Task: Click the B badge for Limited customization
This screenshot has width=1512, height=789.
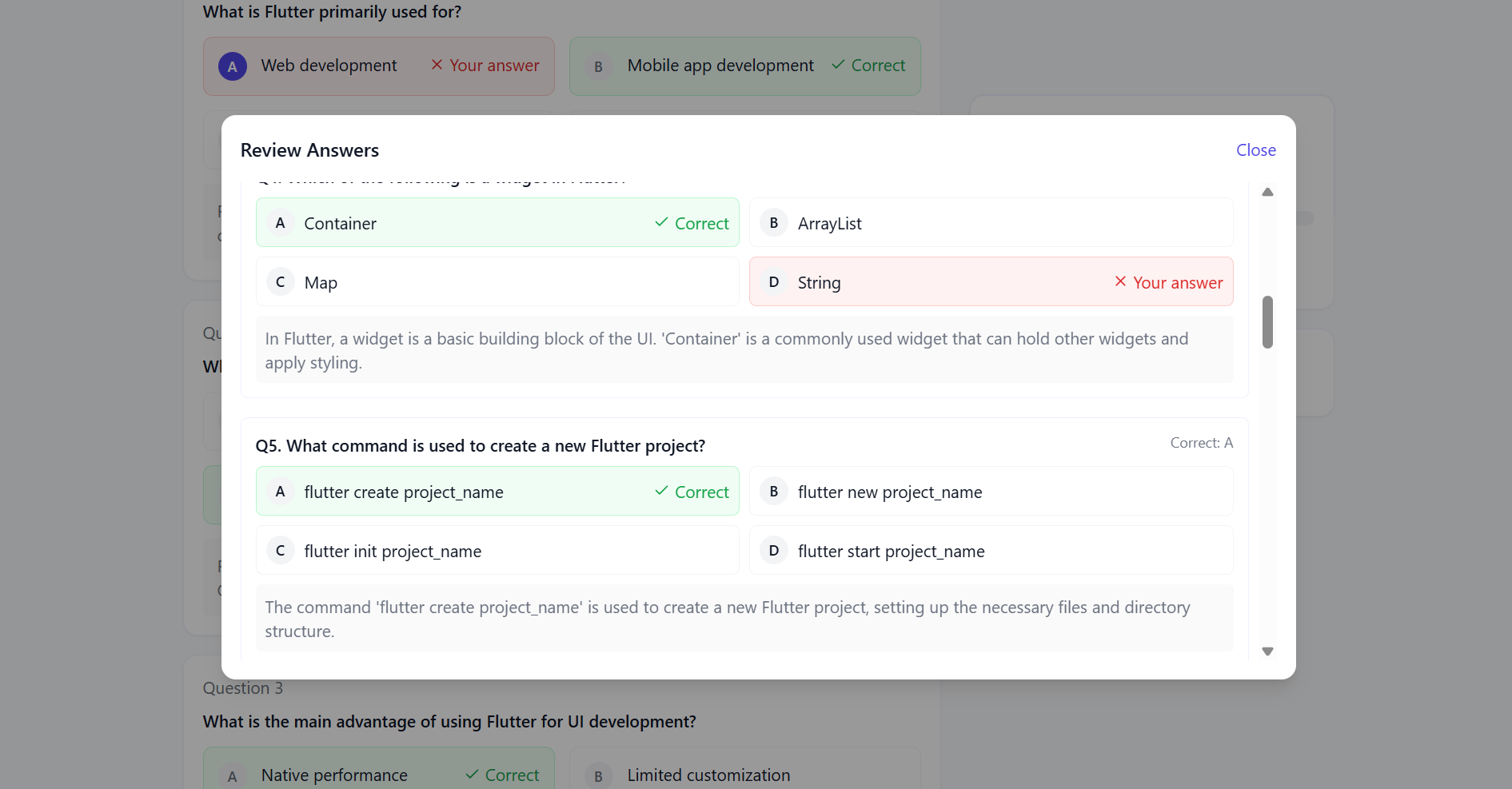Action: [x=598, y=776]
